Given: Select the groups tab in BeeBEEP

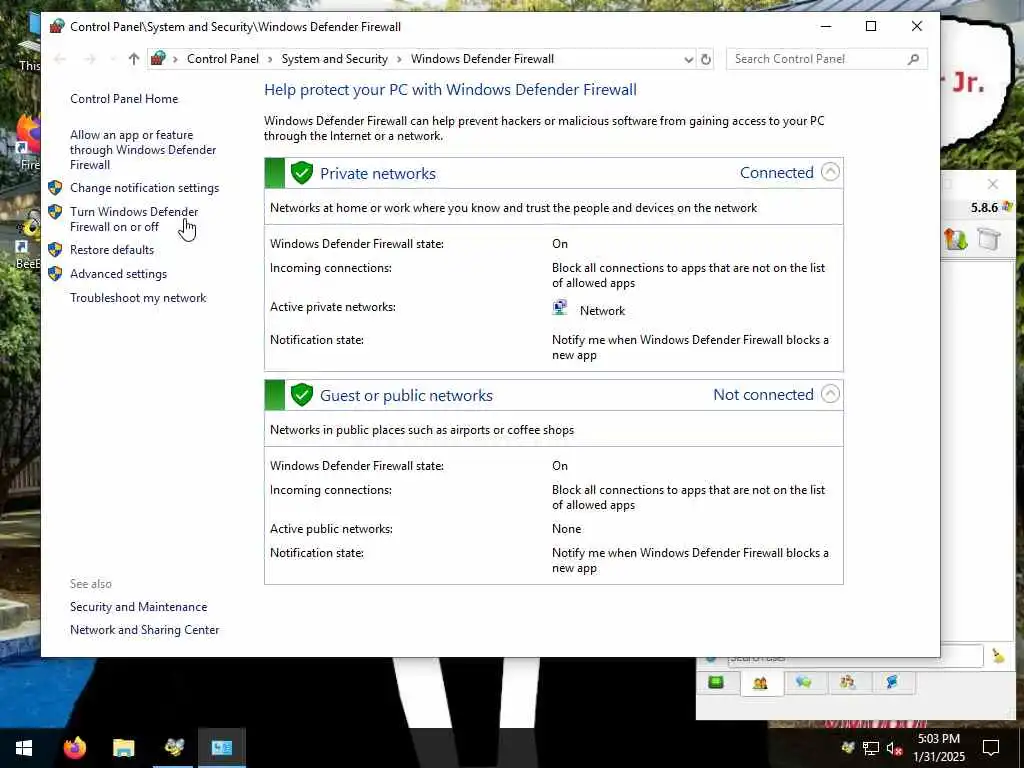Looking at the screenshot, I should 847,682.
